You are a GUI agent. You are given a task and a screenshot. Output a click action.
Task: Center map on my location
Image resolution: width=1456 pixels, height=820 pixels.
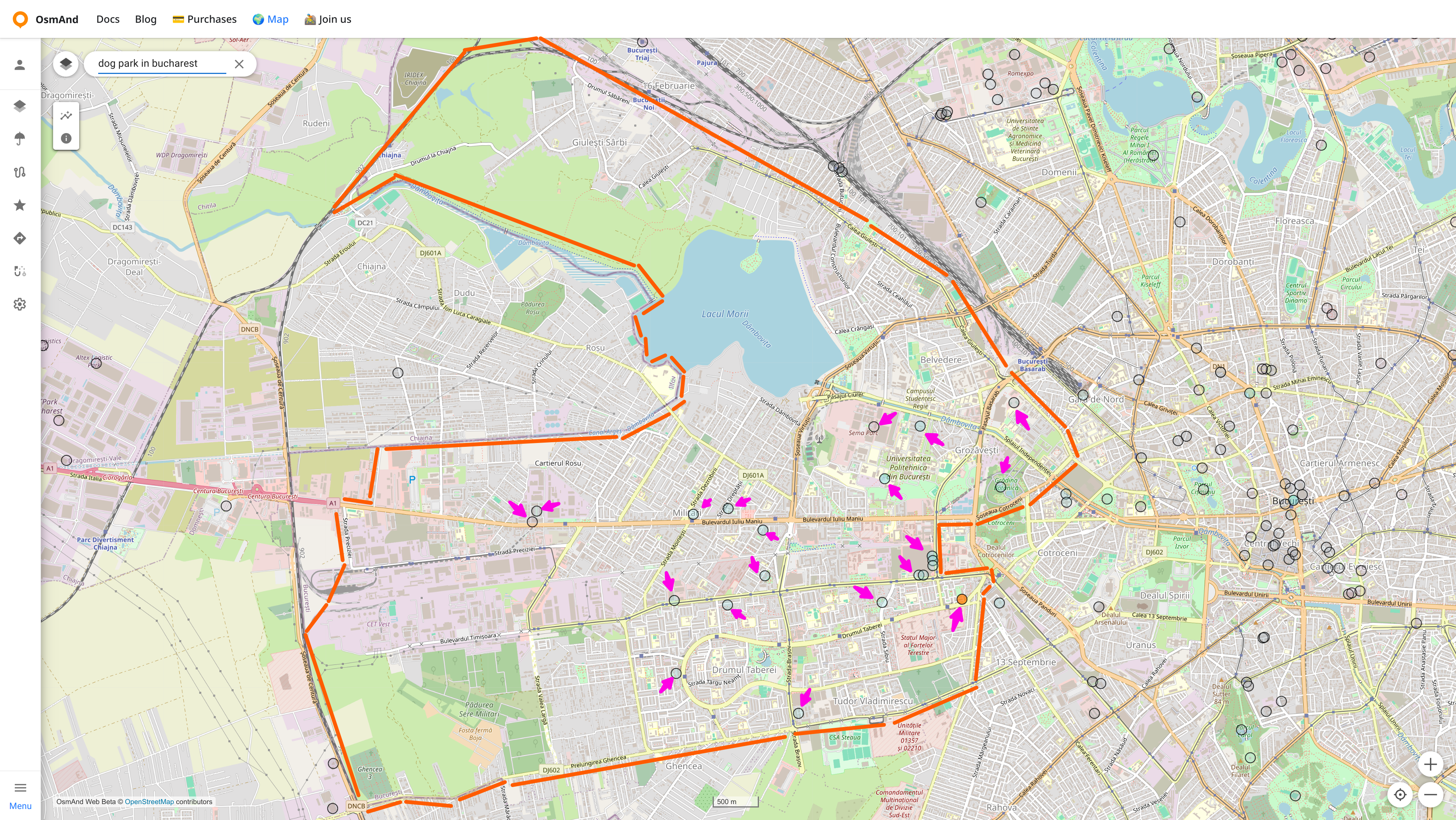pyautogui.click(x=1400, y=795)
